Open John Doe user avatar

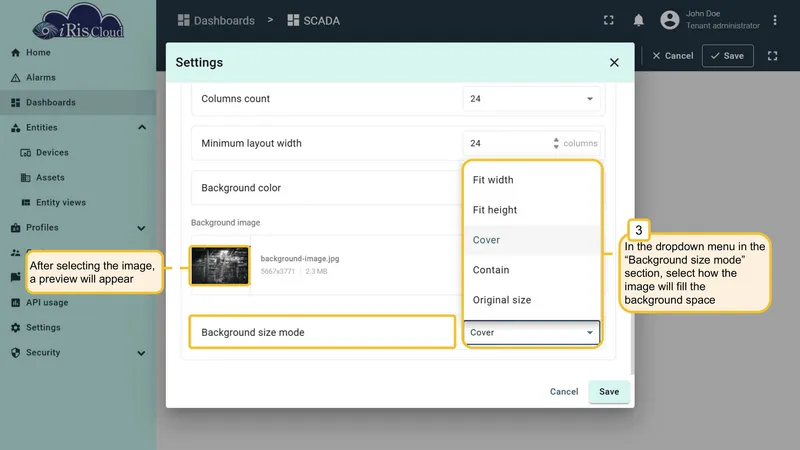point(669,20)
